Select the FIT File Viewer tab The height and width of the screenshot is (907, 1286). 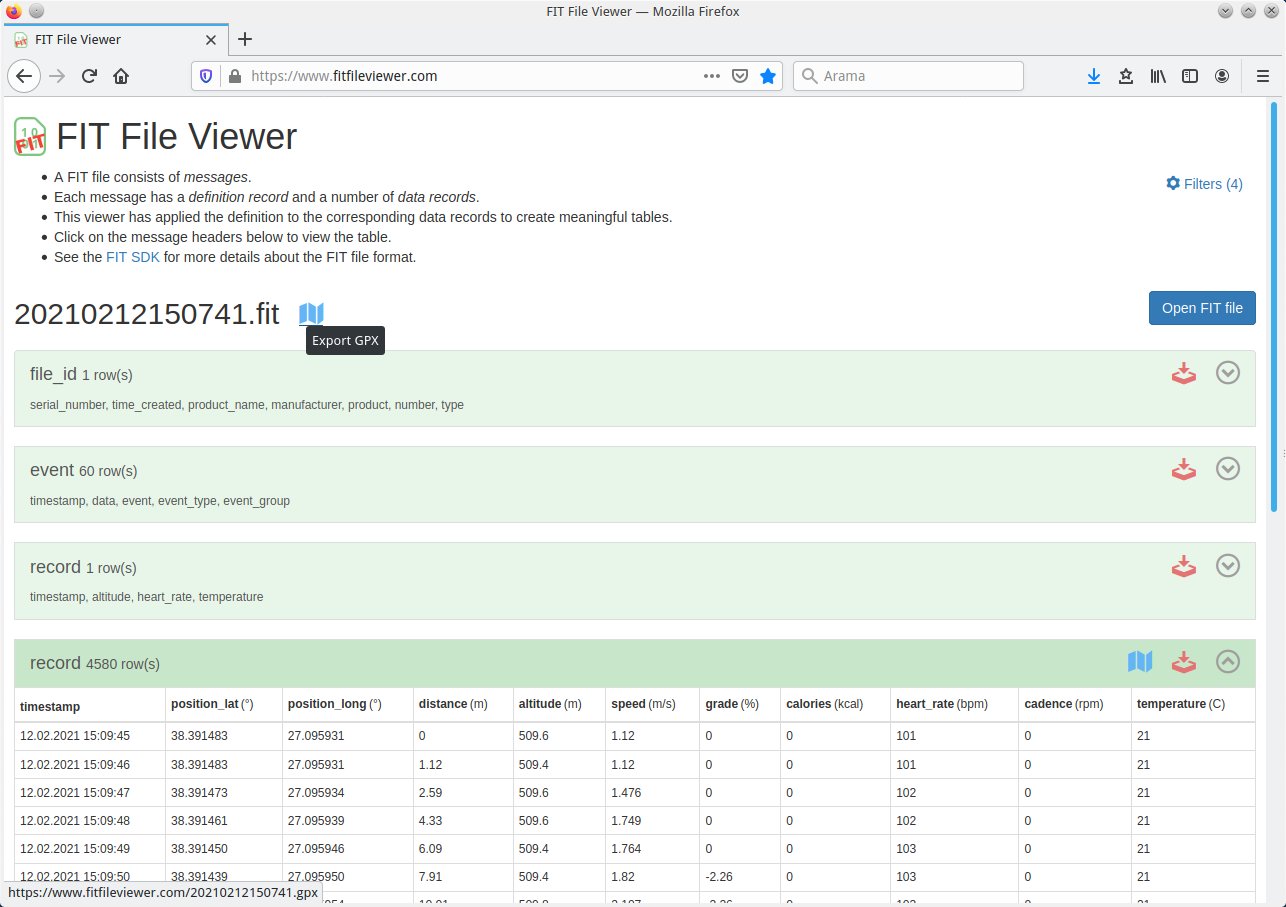pos(110,40)
